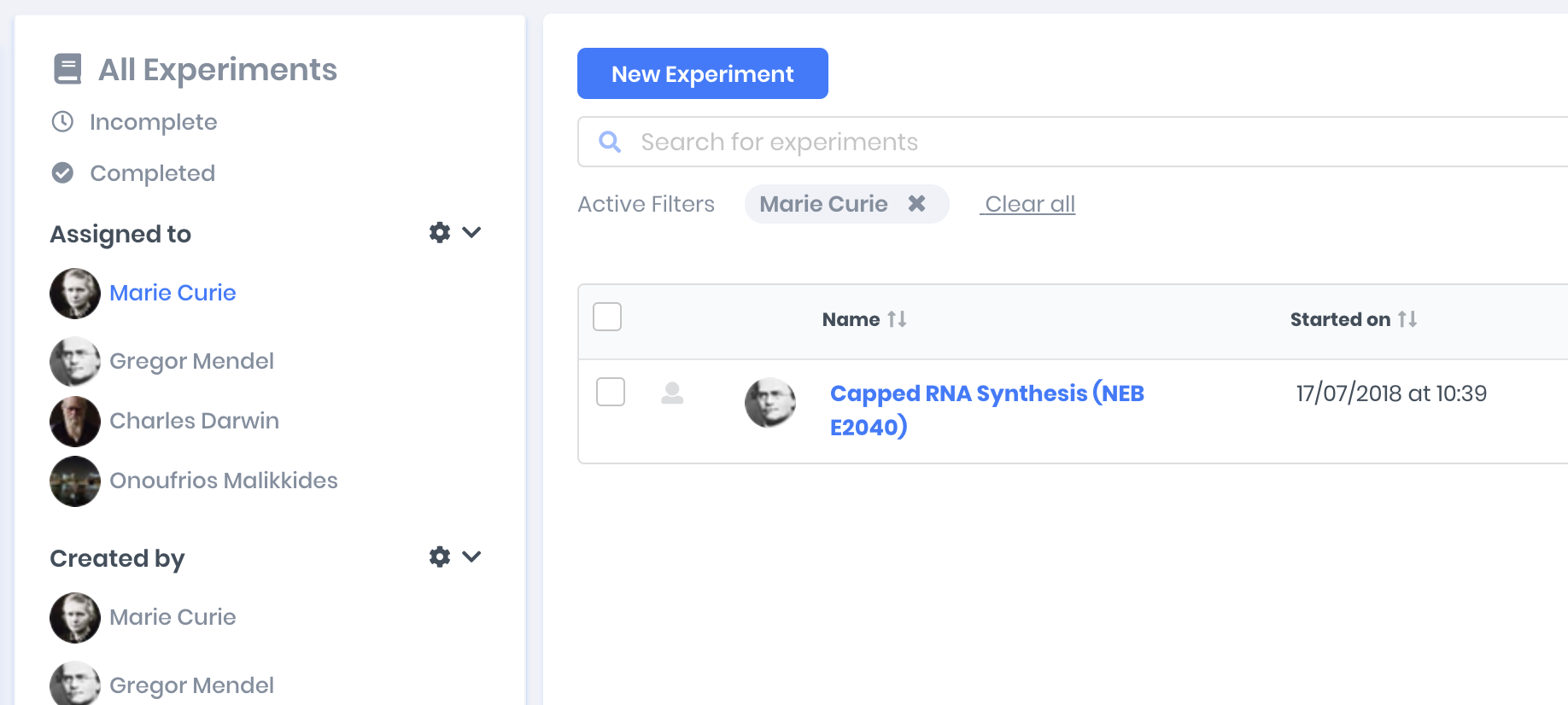This screenshot has height=705, width=1568.
Task: Click the assignee placeholder icon in experiment row
Action: click(672, 393)
